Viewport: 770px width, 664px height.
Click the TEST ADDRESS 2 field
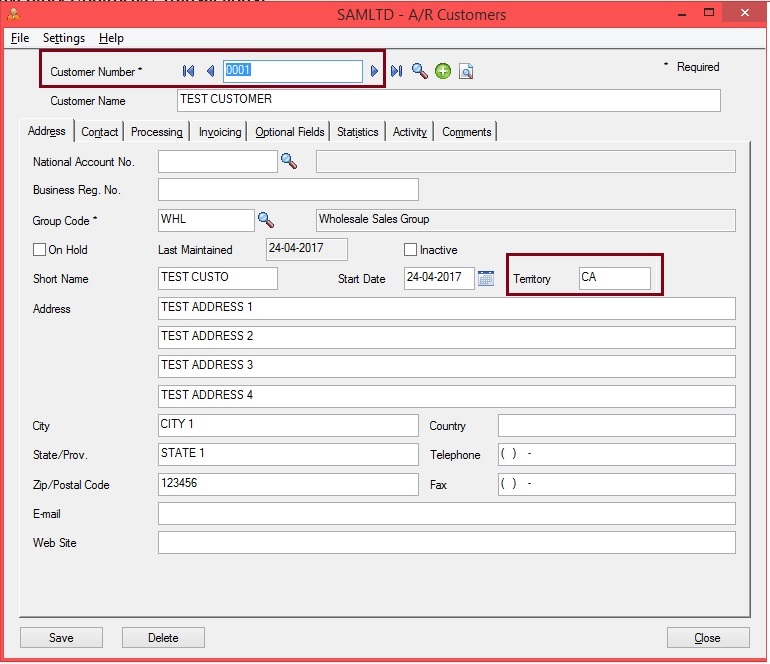click(x=446, y=337)
